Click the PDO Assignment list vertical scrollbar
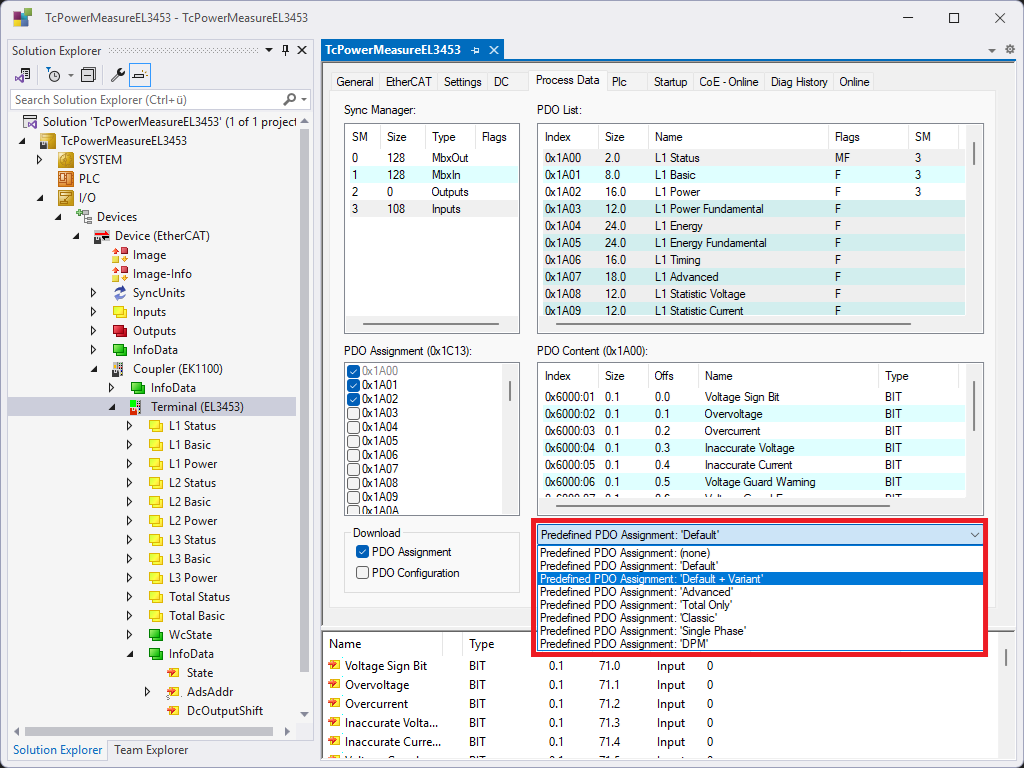Screen dimensions: 1024x768 [510, 391]
